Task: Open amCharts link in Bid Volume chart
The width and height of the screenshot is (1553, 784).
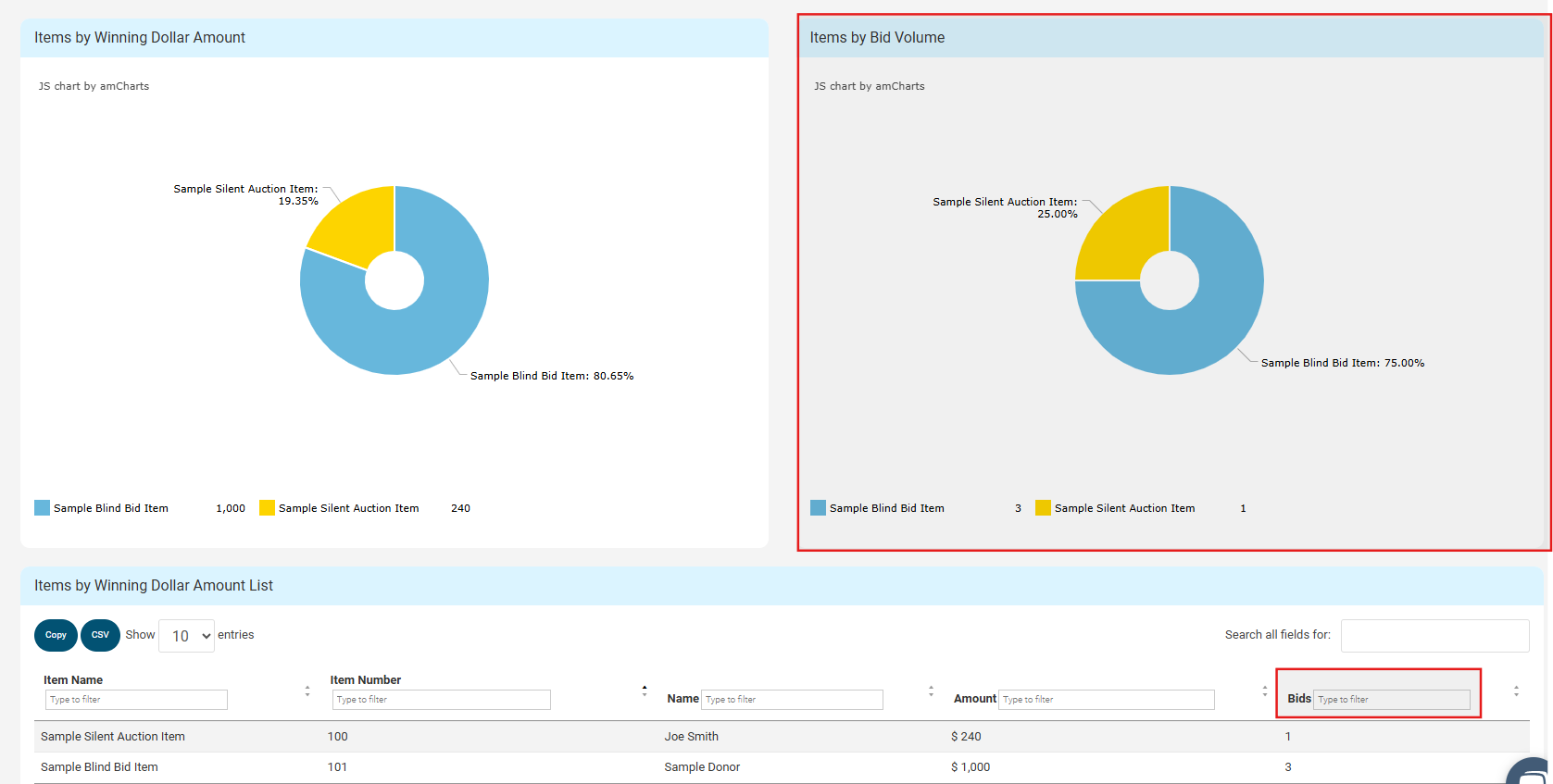Action: click(869, 86)
